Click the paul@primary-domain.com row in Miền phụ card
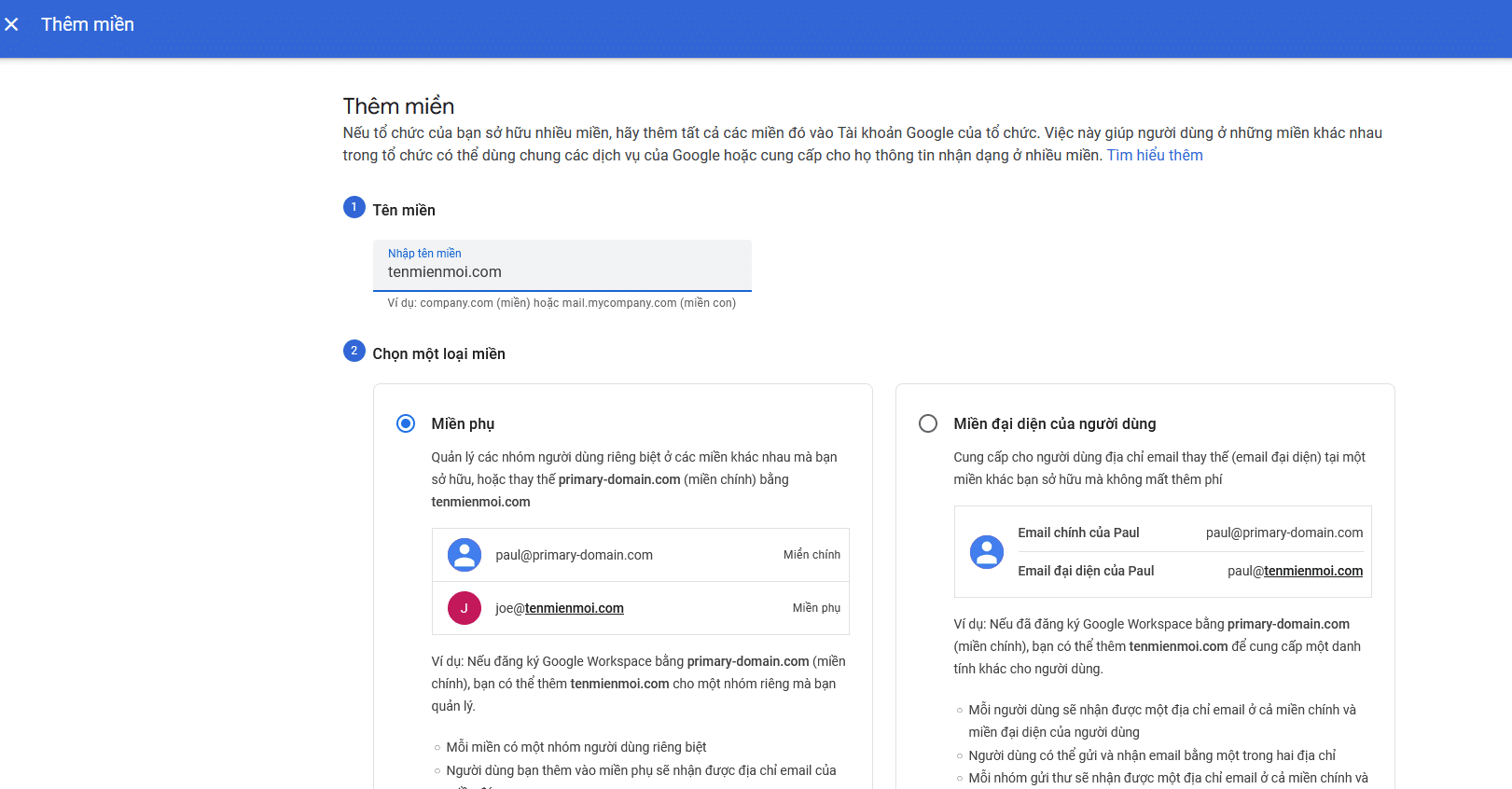 [x=574, y=555]
